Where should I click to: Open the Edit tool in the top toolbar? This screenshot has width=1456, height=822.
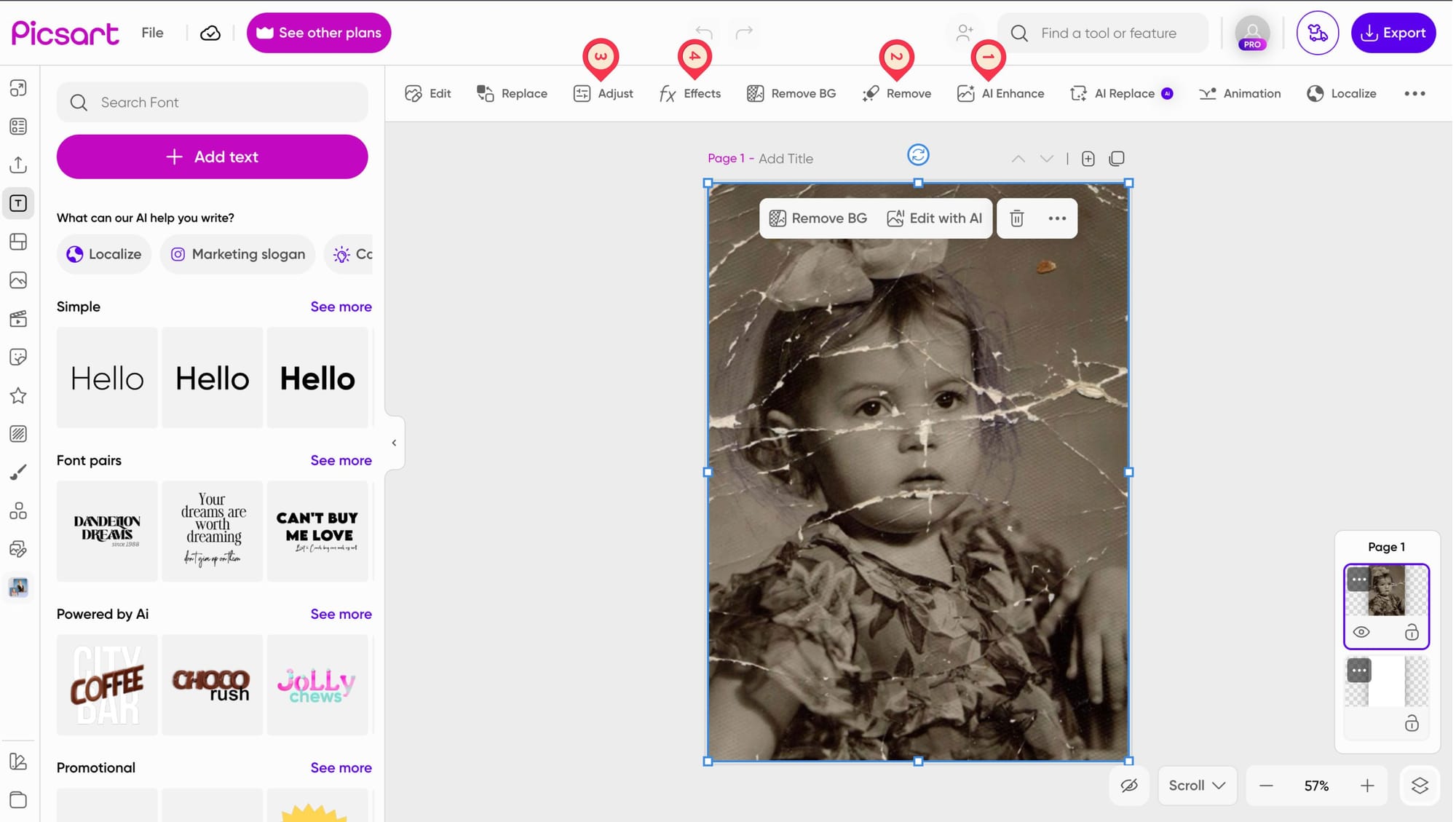point(428,93)
